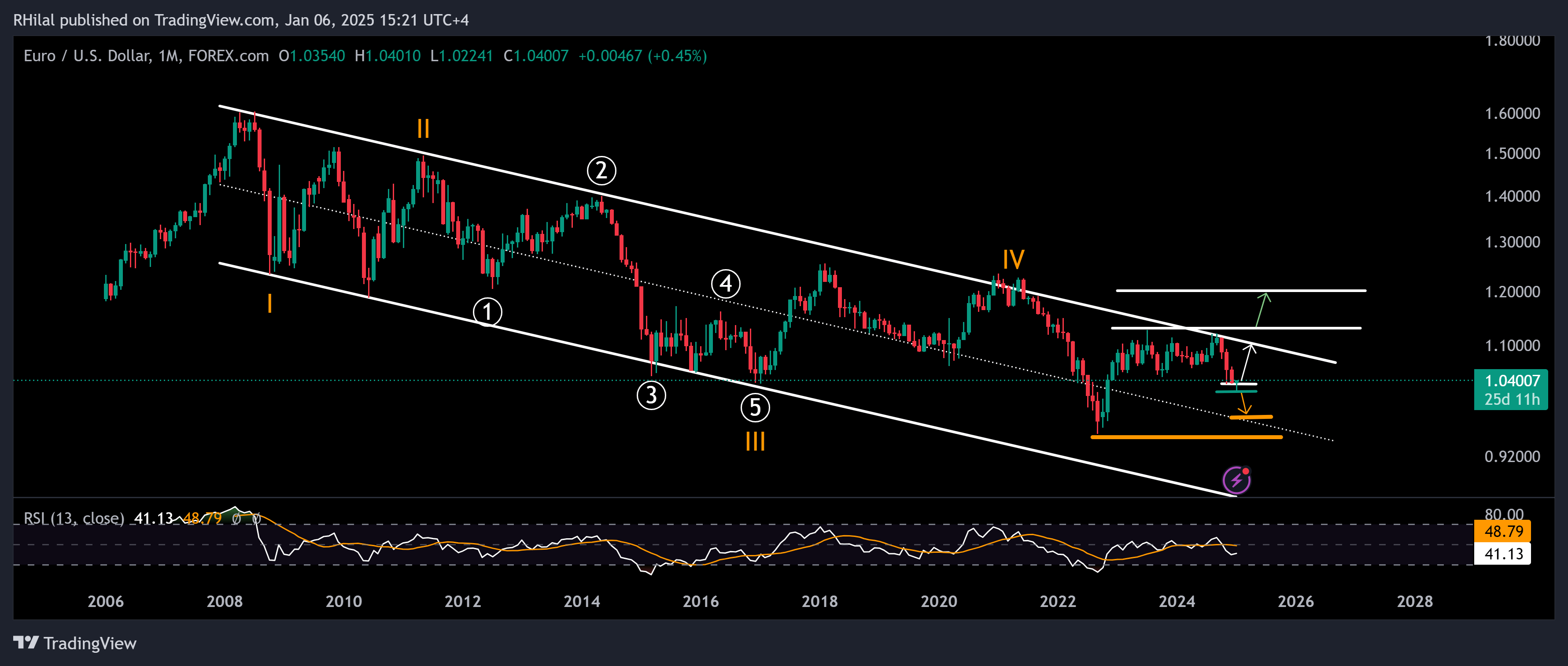
Task: Click the 2024 time axis label
Action: (1177, 601)
